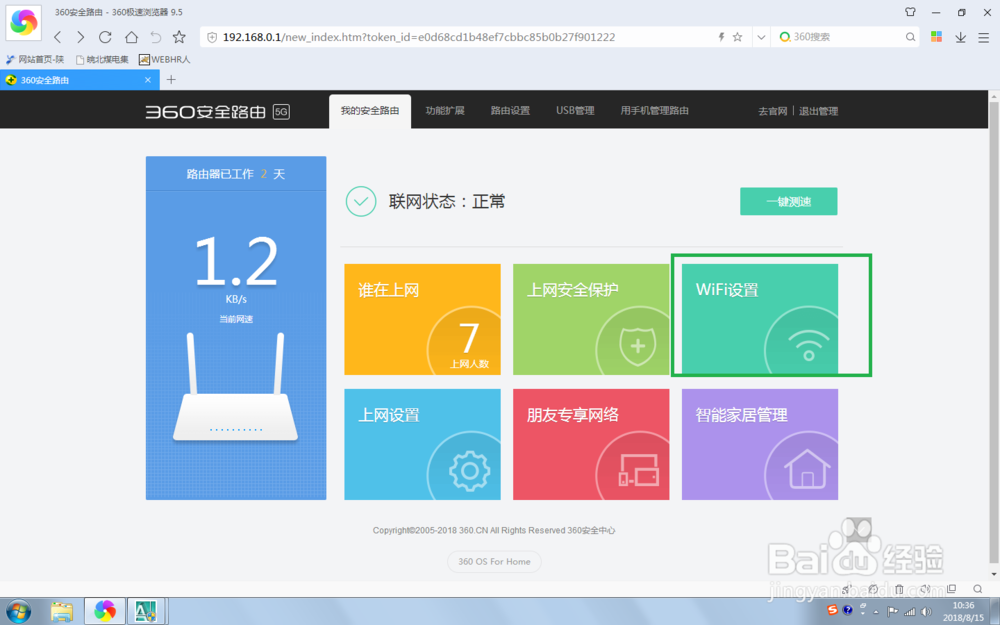Show hidden tray icons arrow
The image size is (1000, 625).
pos(876,612)
